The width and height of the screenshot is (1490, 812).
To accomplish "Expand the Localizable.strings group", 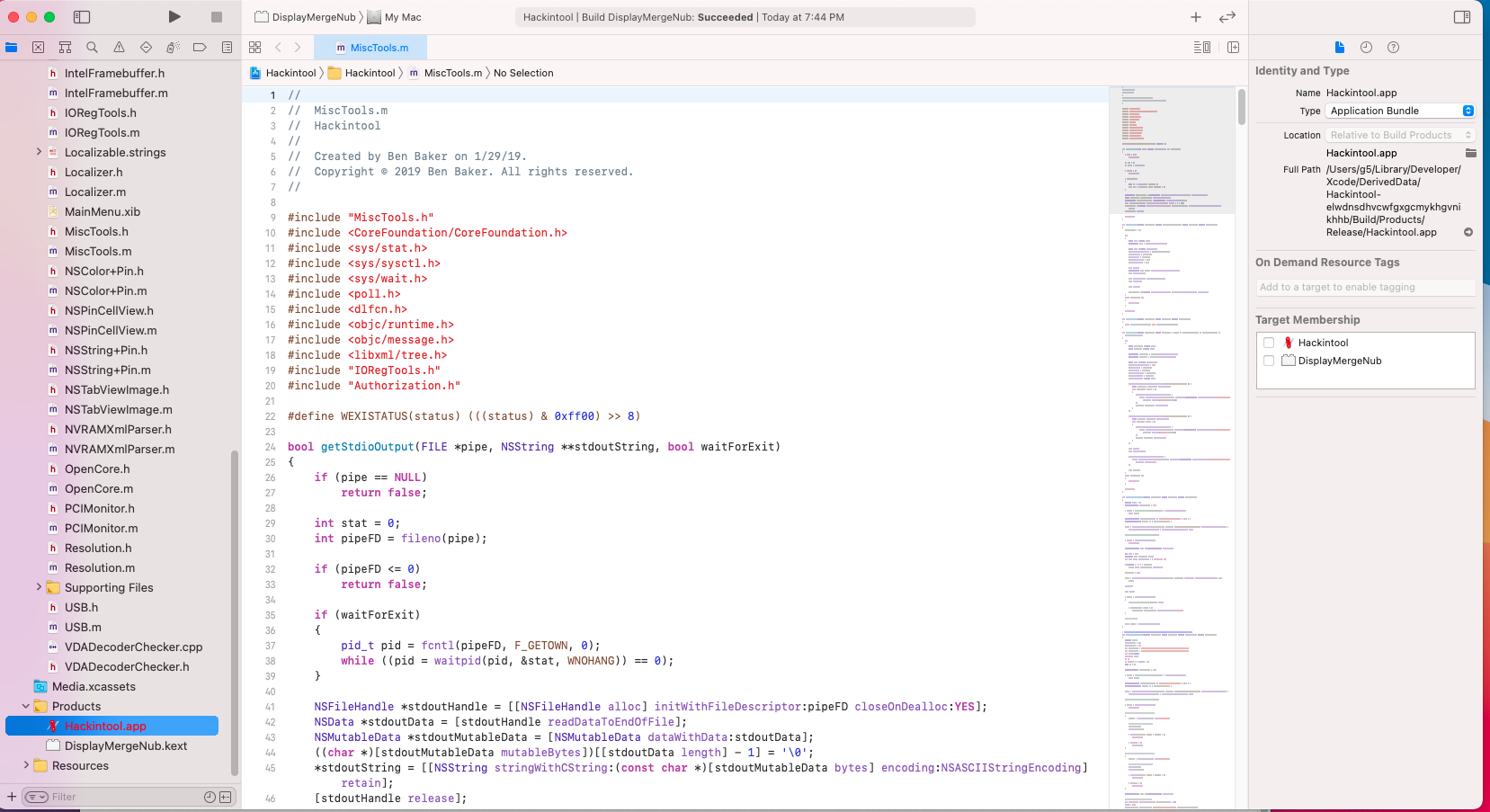I will [x=39, y=152].
